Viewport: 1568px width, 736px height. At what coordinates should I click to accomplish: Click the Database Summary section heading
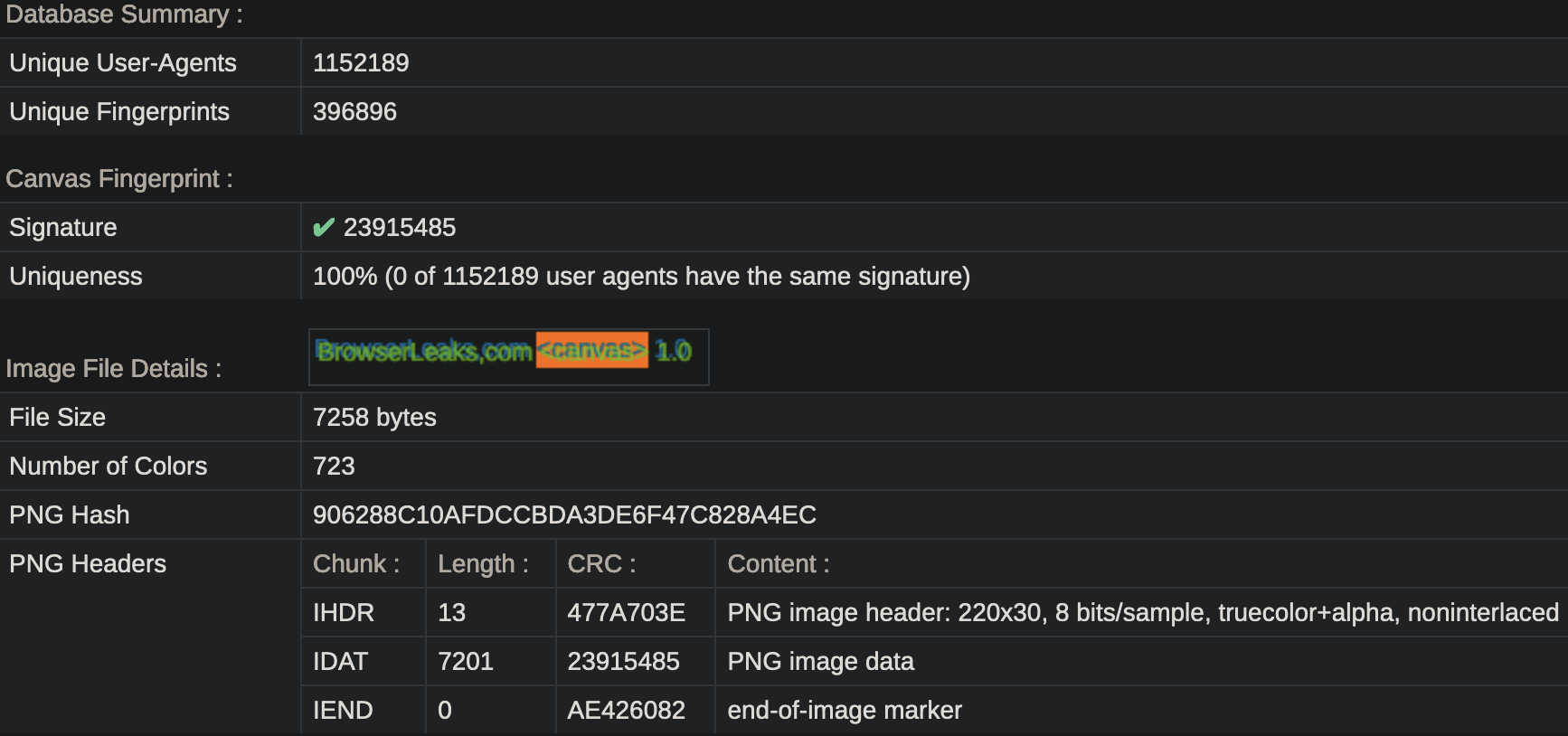[124, 14]
